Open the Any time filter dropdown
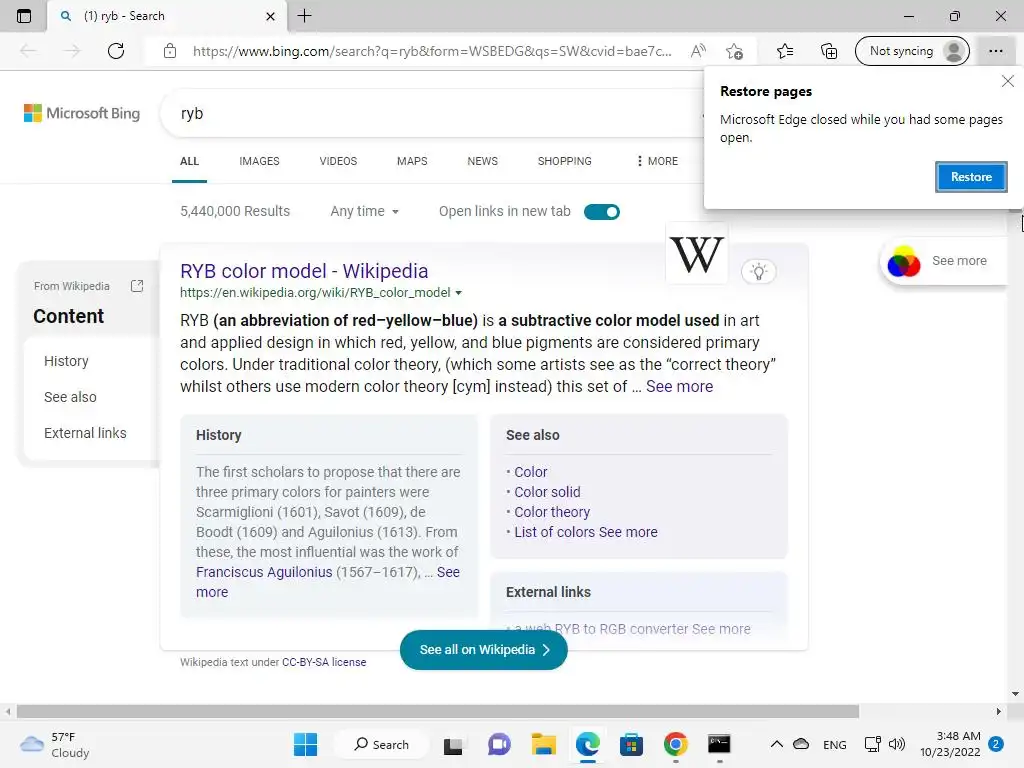The image size is (1024, 768). tap(364, 212)
